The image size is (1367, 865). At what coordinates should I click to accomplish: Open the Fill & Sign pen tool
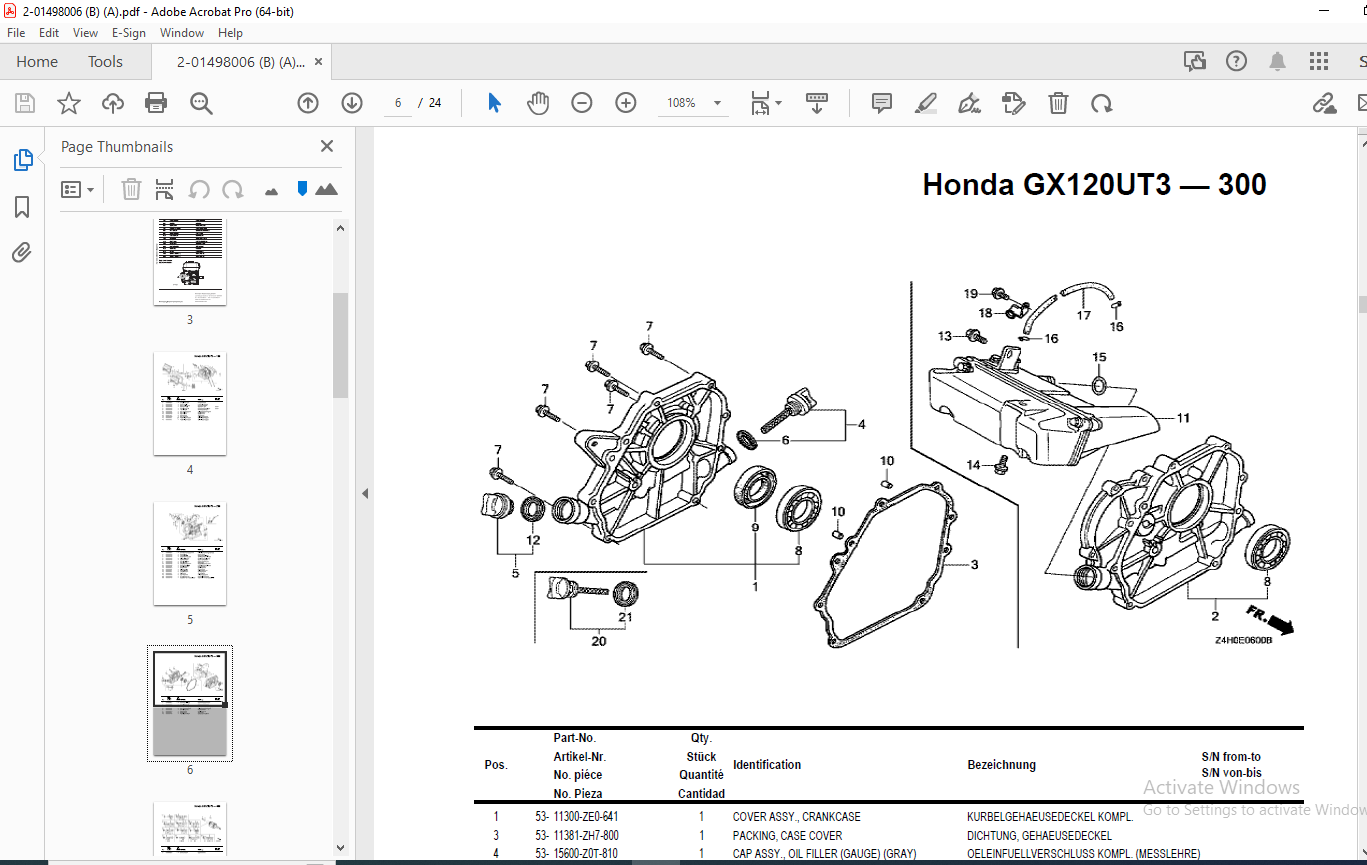pyautogui.click(x=969, y=103)
